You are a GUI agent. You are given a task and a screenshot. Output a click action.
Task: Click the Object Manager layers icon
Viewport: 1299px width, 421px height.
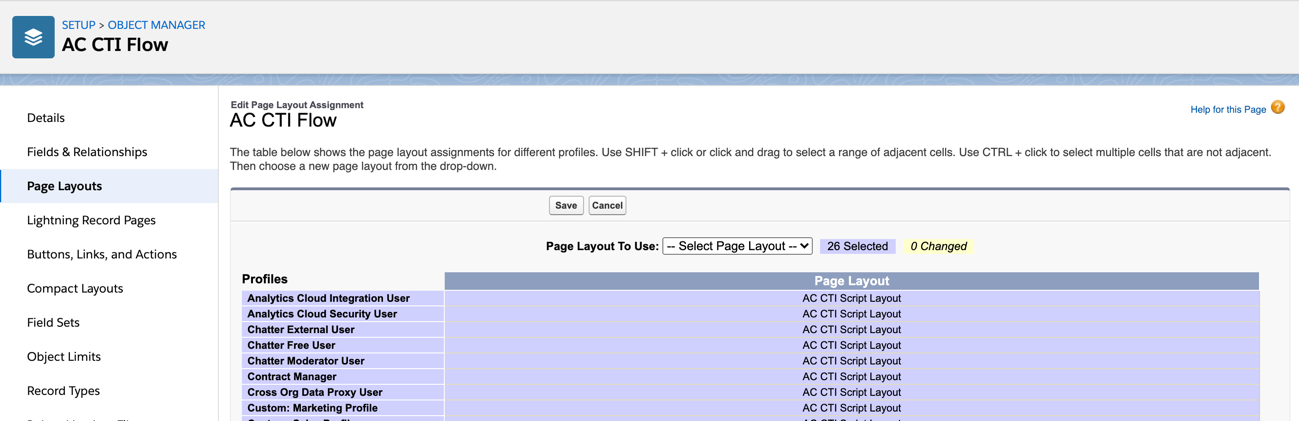pyautogui.click(x=33, y=37)
